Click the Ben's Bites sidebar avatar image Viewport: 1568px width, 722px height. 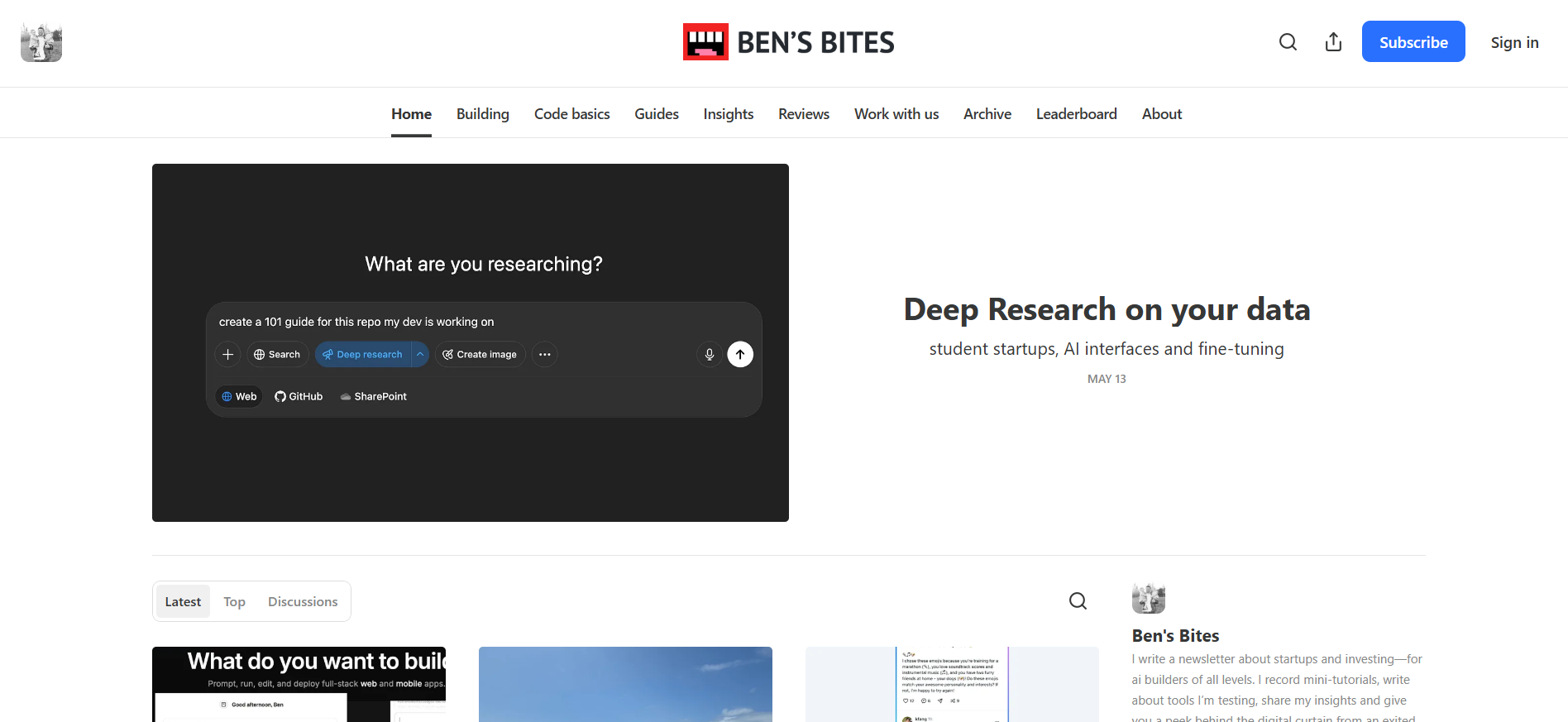(1148, 598)
